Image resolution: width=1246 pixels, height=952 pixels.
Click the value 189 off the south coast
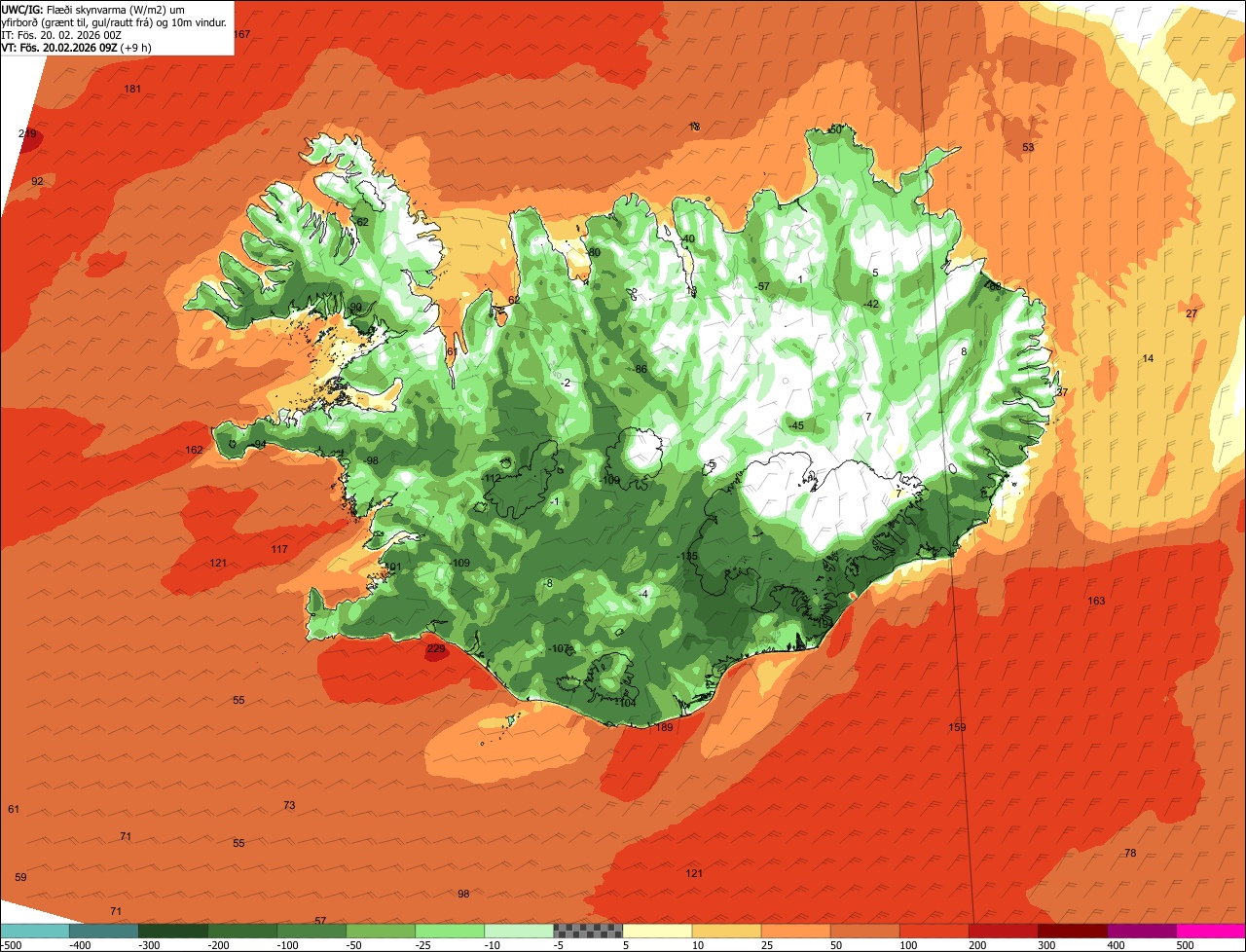[664, 728]
